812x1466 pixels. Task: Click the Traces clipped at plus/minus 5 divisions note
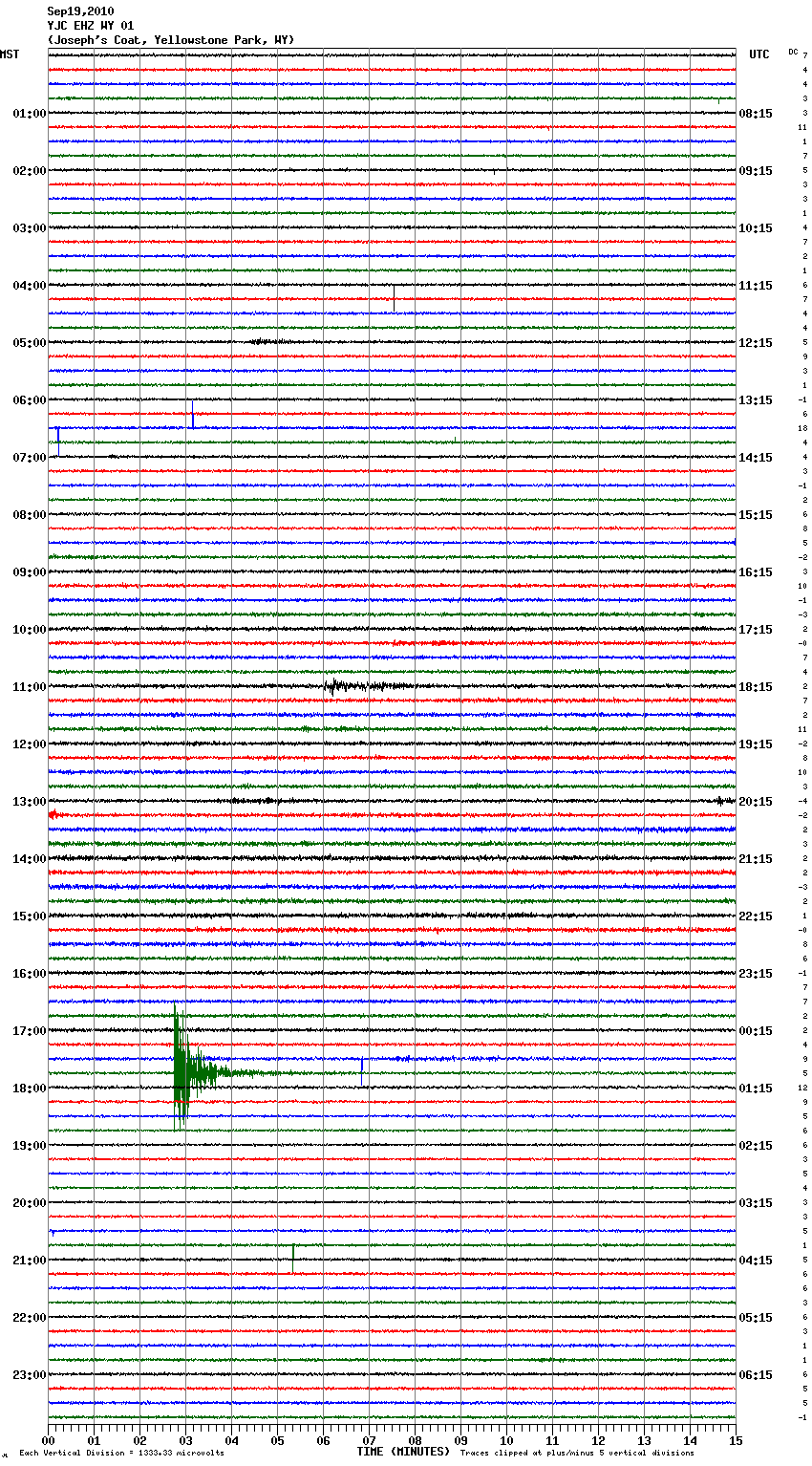tap(577, 1453)
